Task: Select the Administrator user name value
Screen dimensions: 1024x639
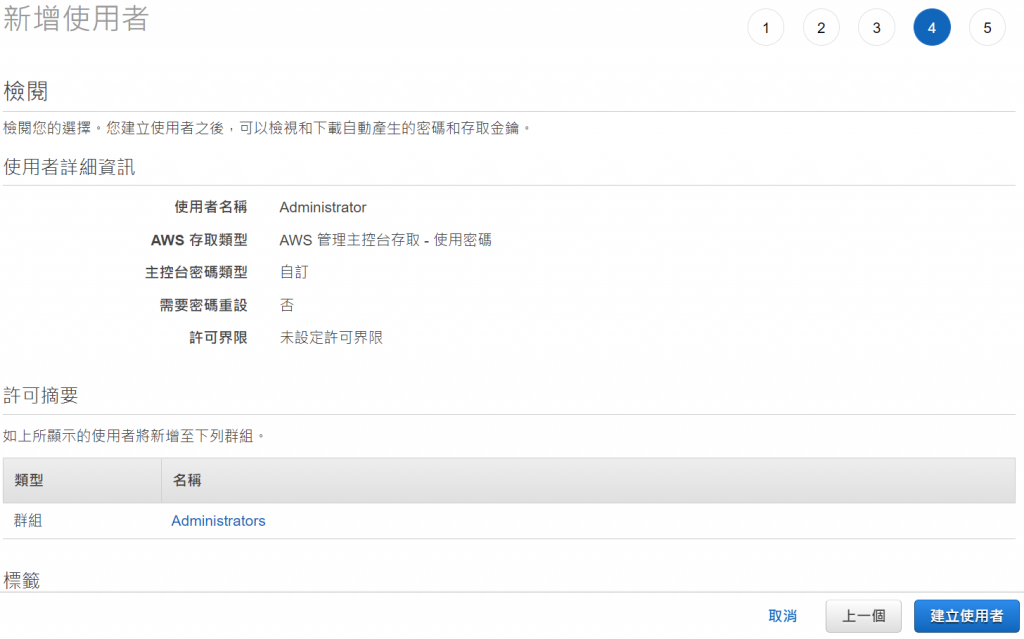Action: click(323, 207)
